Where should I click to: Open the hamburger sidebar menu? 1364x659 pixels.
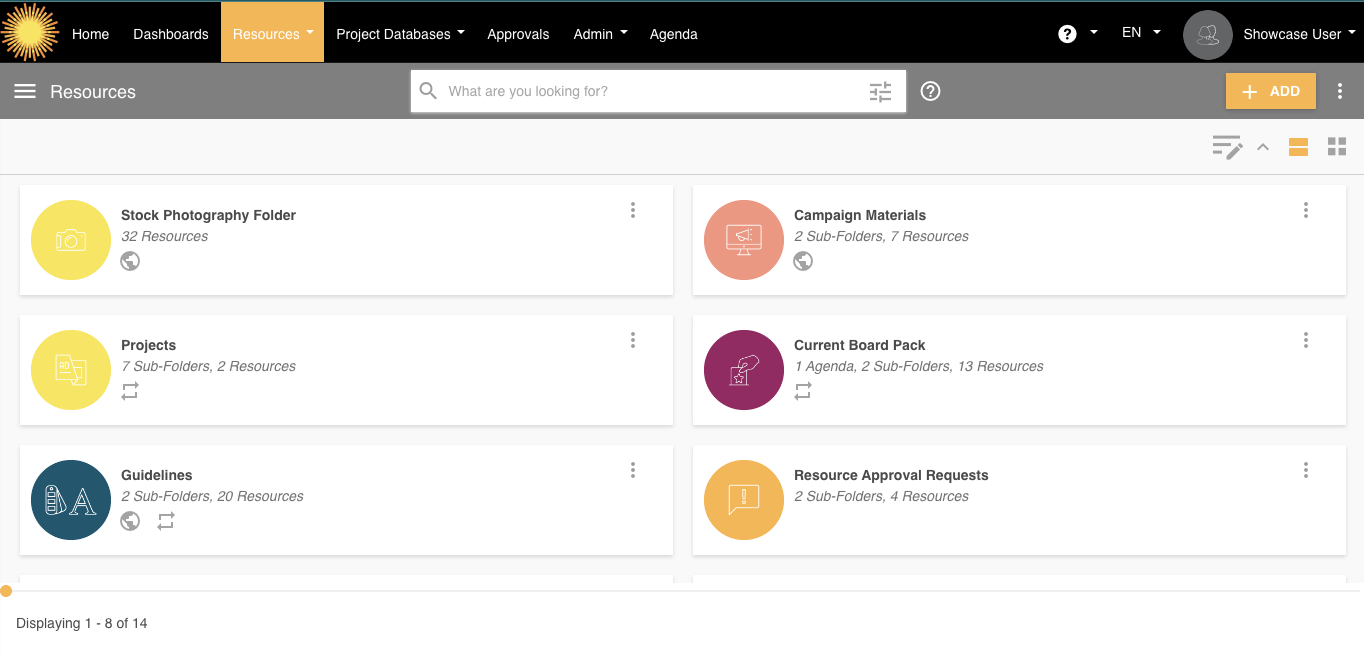25,91
